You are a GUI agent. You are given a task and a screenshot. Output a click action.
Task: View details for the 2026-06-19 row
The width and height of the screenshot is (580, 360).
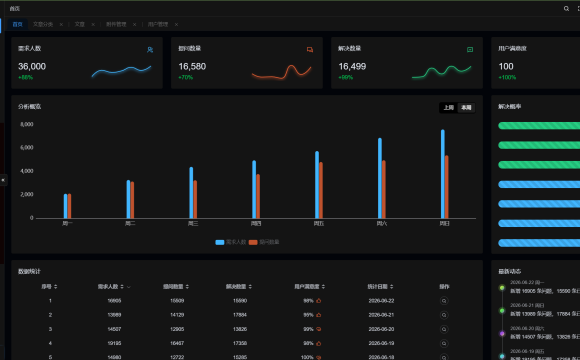coord(444,343)
